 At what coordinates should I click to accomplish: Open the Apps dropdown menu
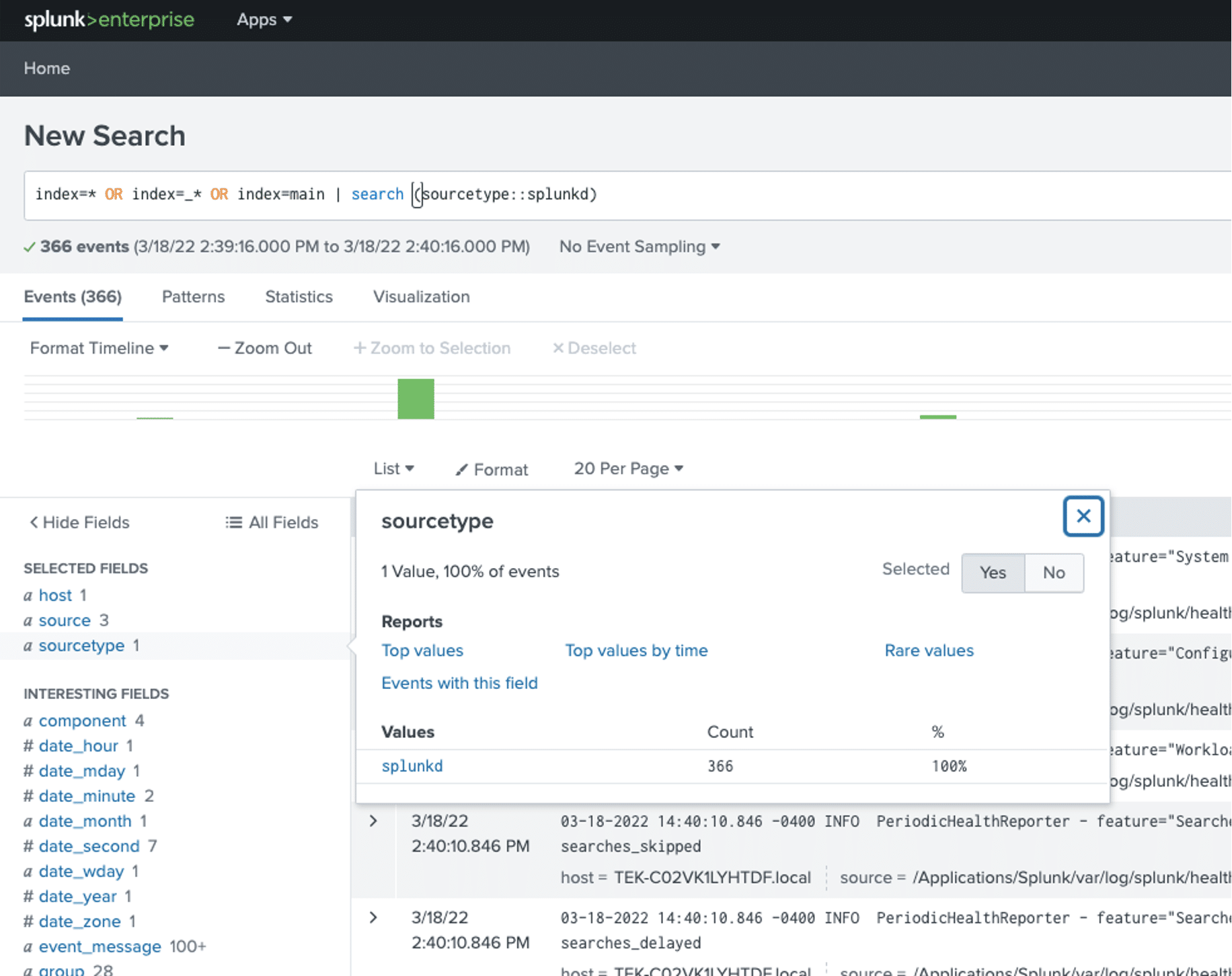264,19
